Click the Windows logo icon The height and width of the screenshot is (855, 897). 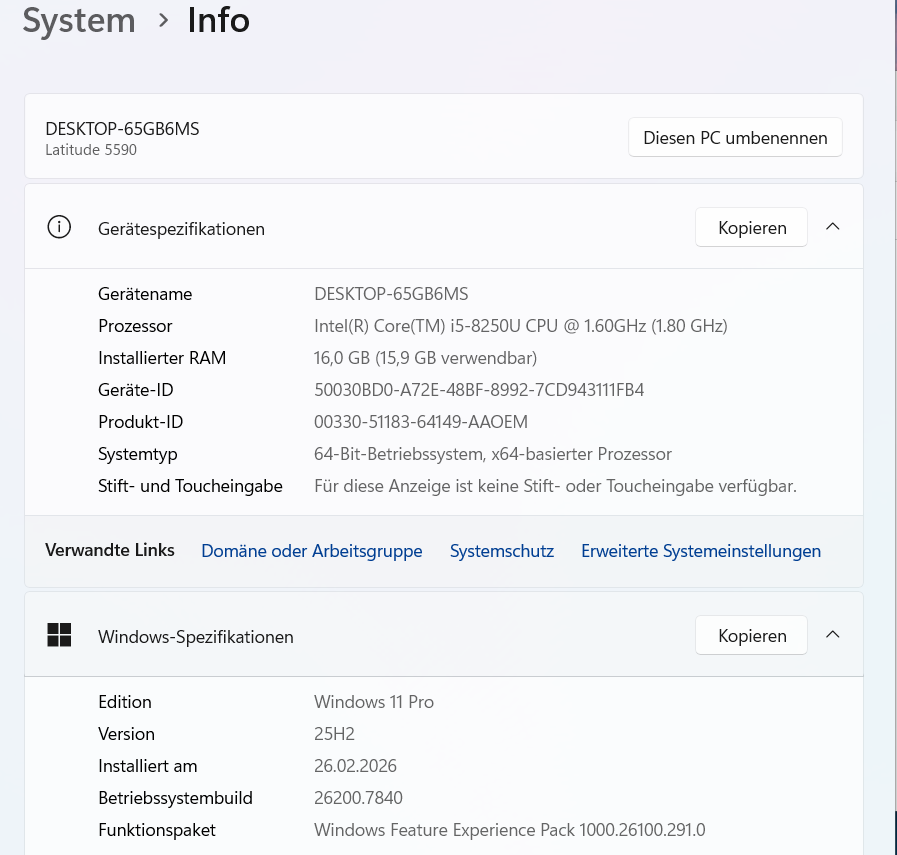coord(59,635)
